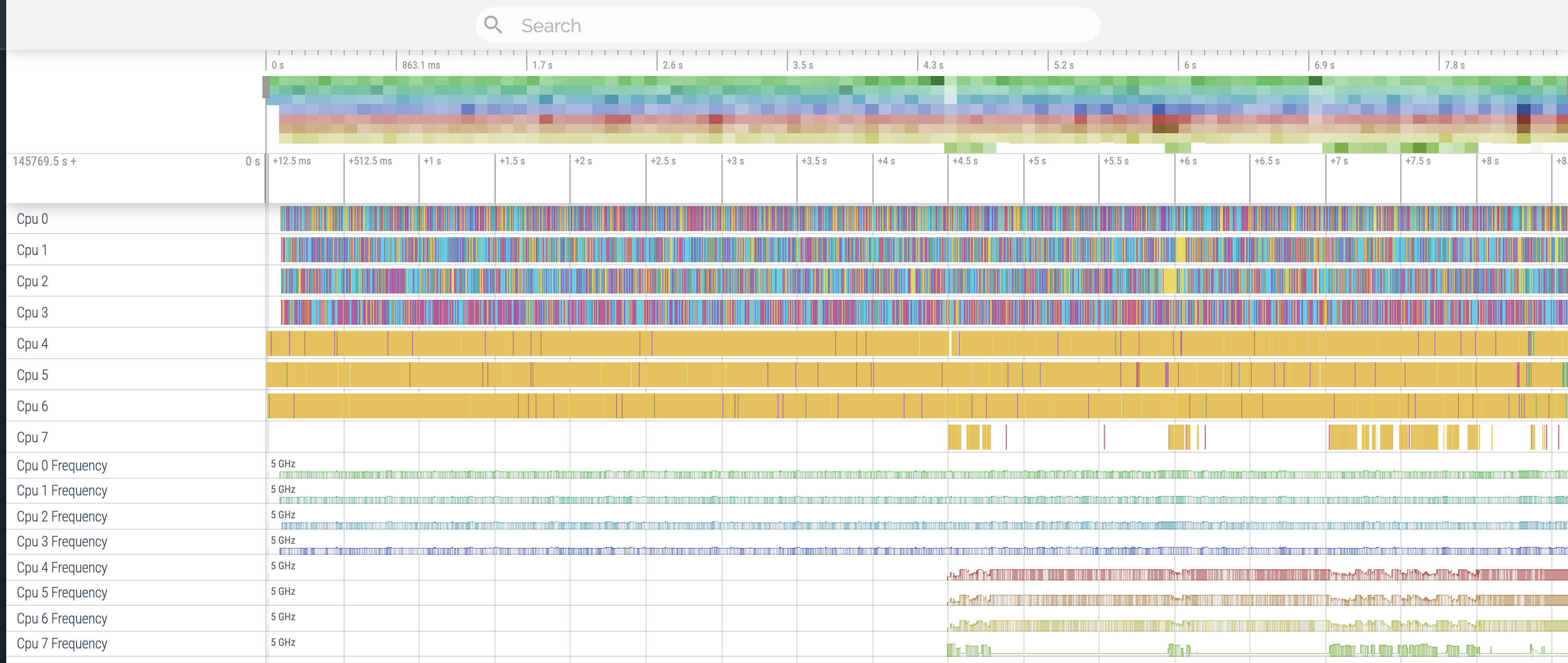The width and height of the screenshot is (1568, 663).
Task: Click the 5 GHz label on Cpu 2 Frequency
Action: [283, 515]
